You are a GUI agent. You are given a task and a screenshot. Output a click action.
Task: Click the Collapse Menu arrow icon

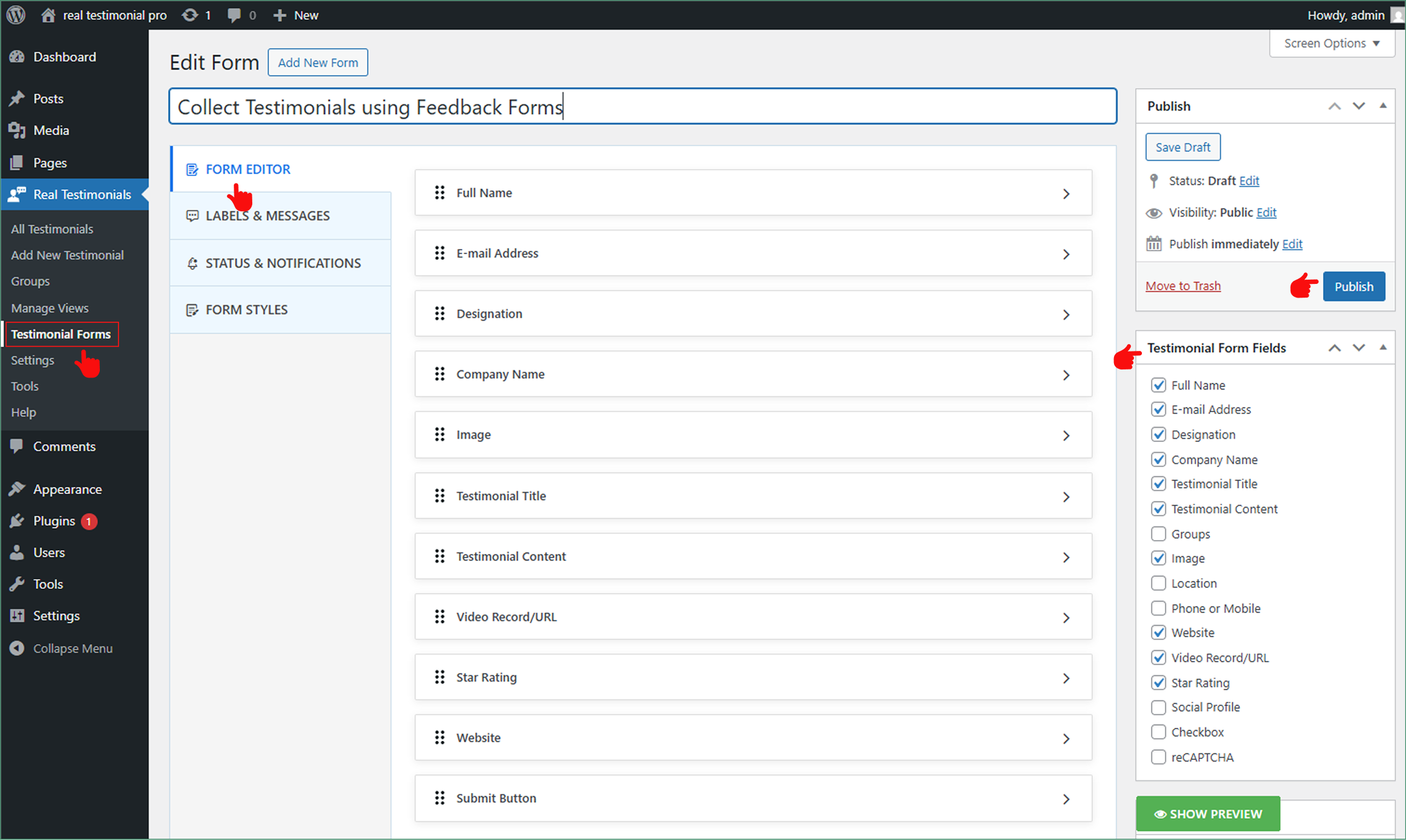[x=17, y=648]
